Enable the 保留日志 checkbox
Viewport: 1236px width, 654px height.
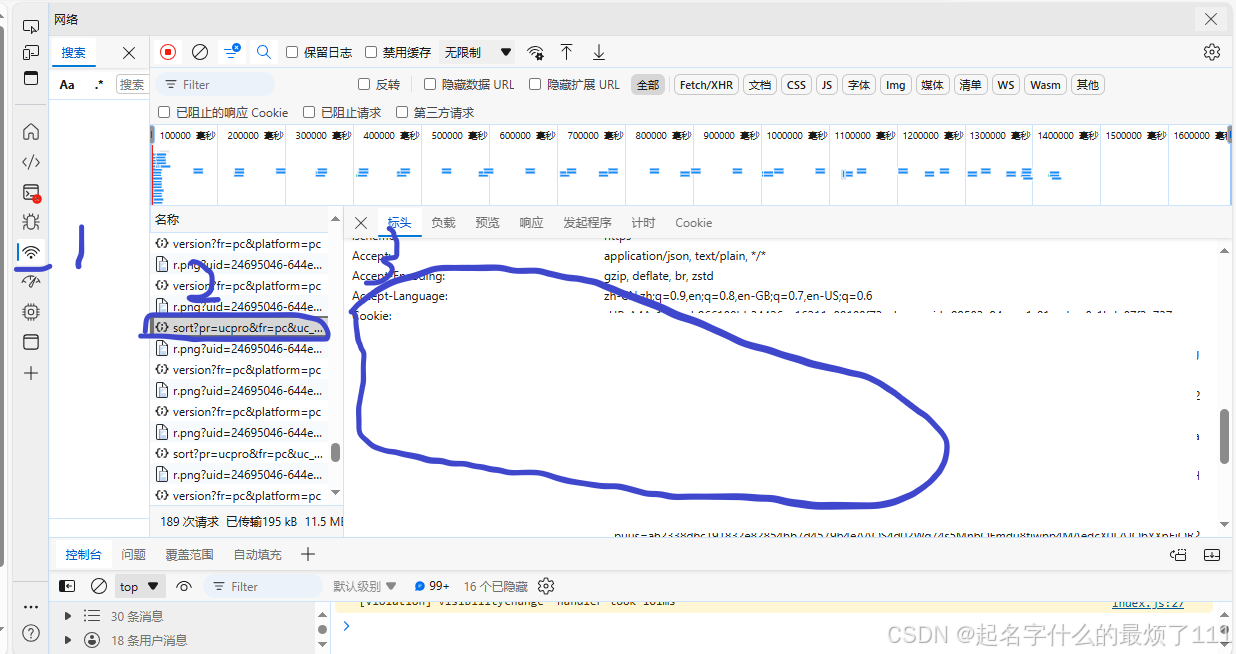pos(292,52)
